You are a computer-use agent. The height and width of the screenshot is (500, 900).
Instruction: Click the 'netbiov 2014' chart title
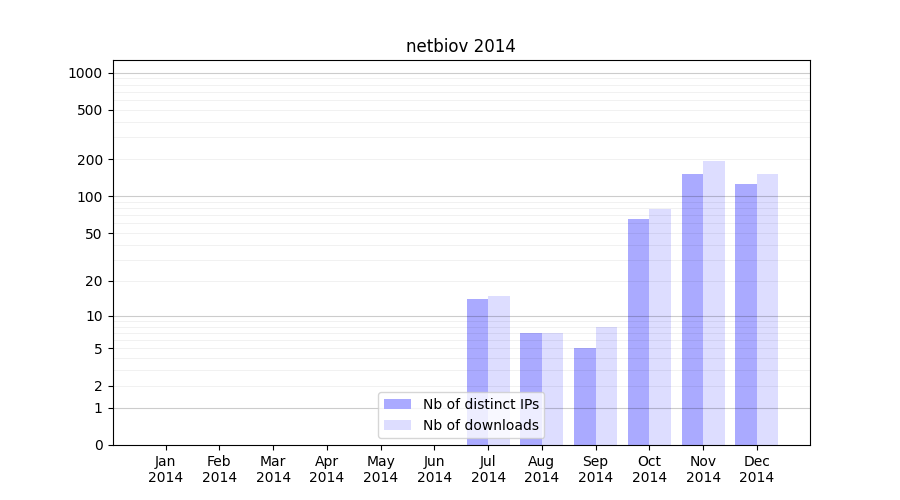pos(460,46)
